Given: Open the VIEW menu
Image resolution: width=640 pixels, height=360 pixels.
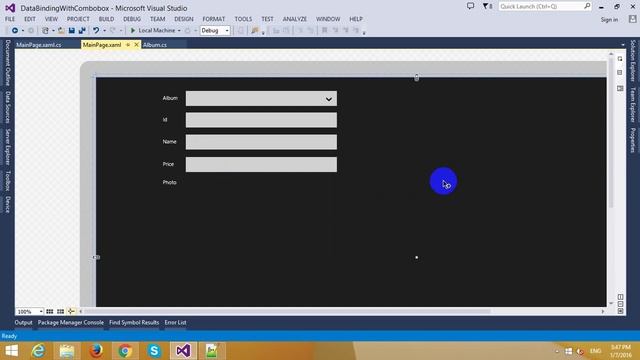Looking at the screenshot, I should pos(51,19).
